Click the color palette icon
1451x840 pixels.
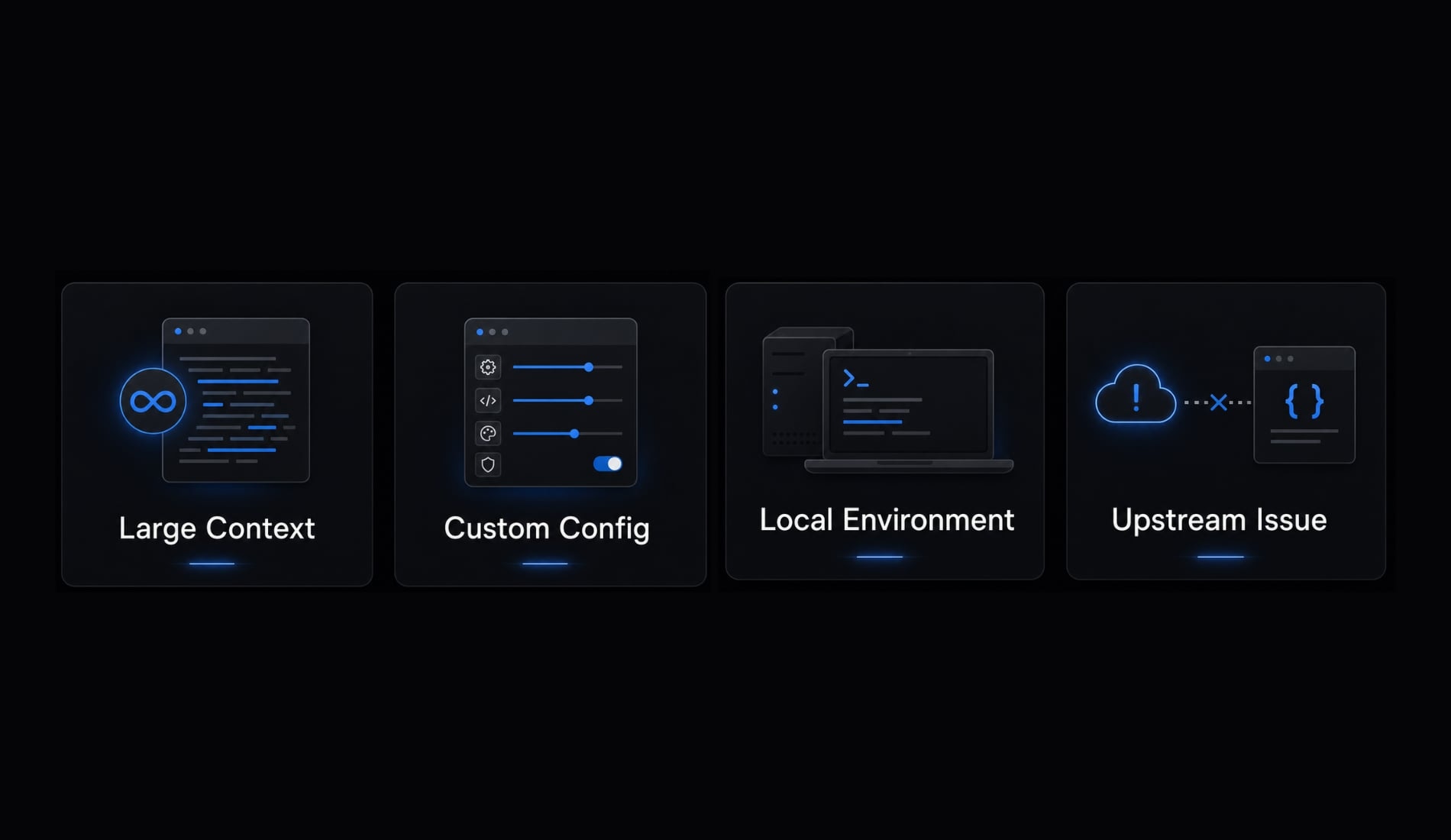point(488,434)
